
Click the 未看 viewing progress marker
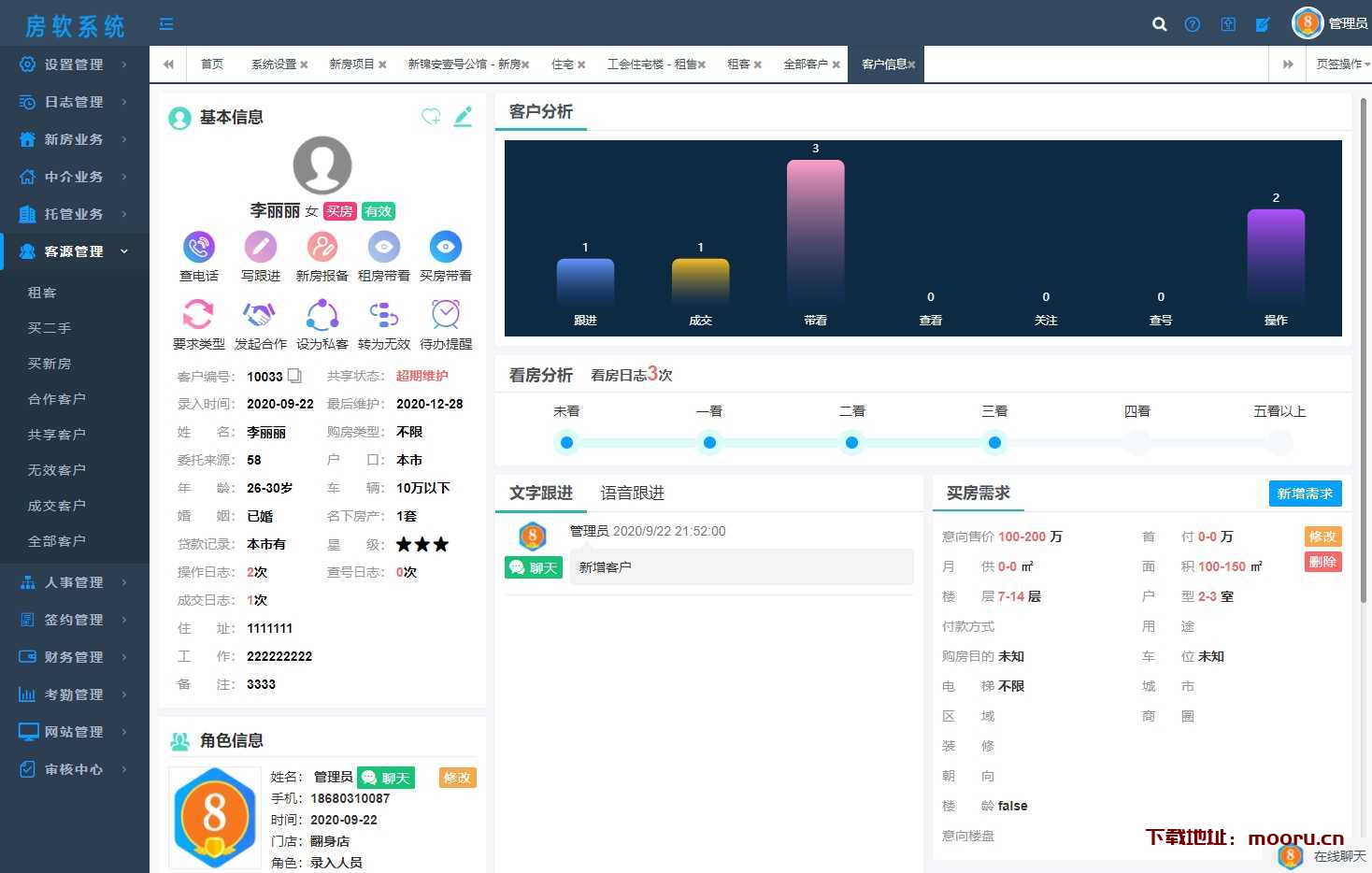(x=566, y=442)
